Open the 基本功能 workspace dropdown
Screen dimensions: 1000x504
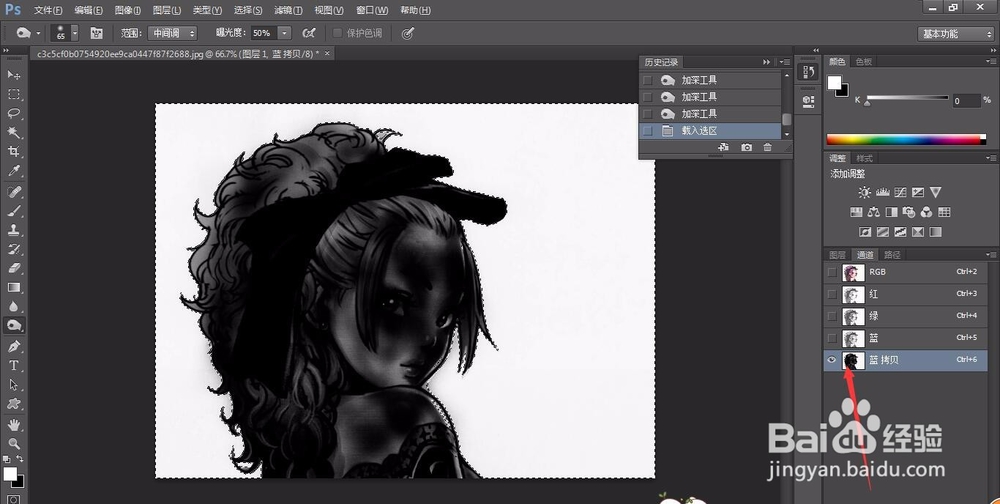point(955,34)
